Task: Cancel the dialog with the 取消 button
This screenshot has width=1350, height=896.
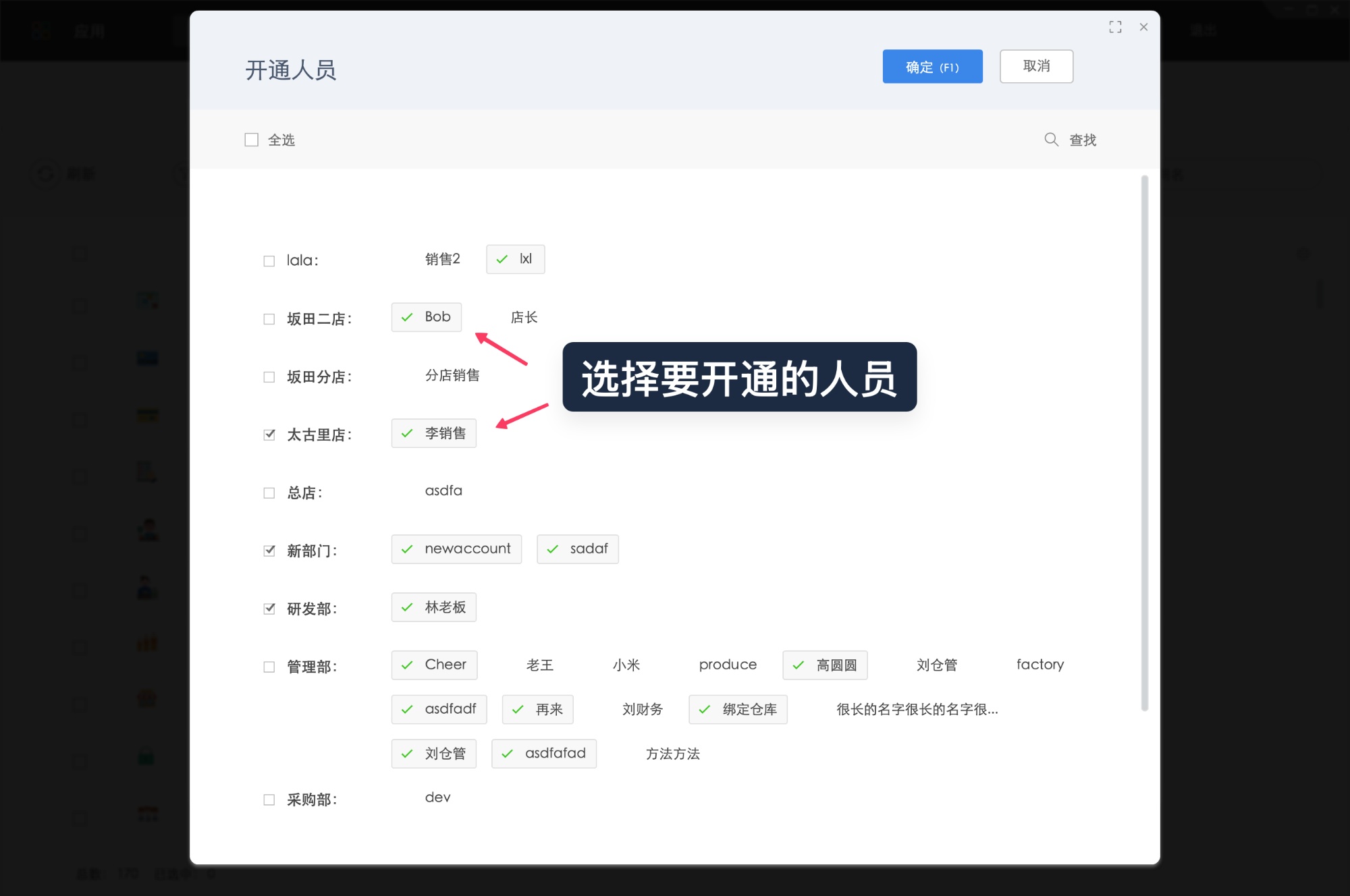Action: click(1037, 65)
